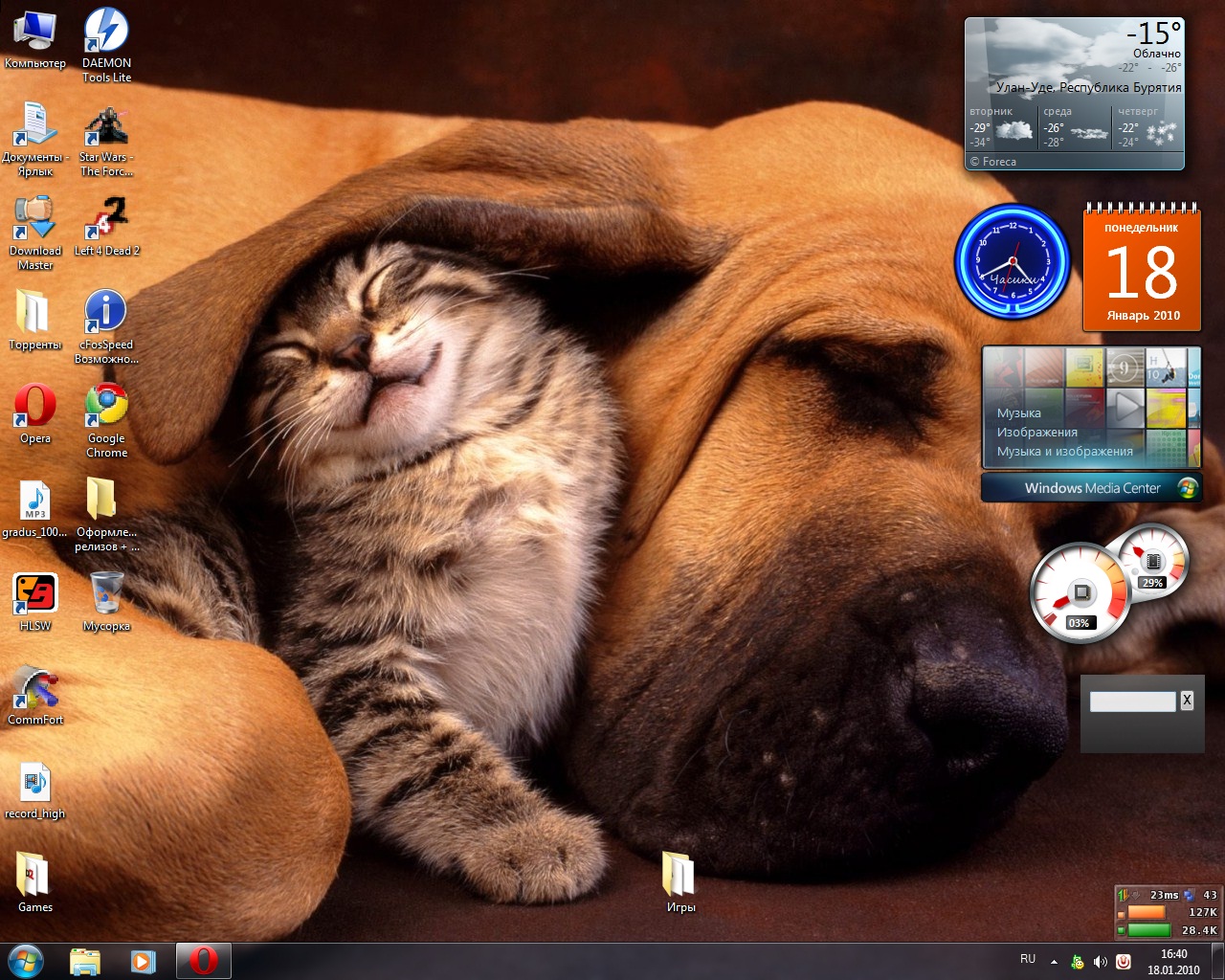Click the volume speaker tray icon
The height and width of the screenshot is (980, 1225).
tap(1101, 962)
